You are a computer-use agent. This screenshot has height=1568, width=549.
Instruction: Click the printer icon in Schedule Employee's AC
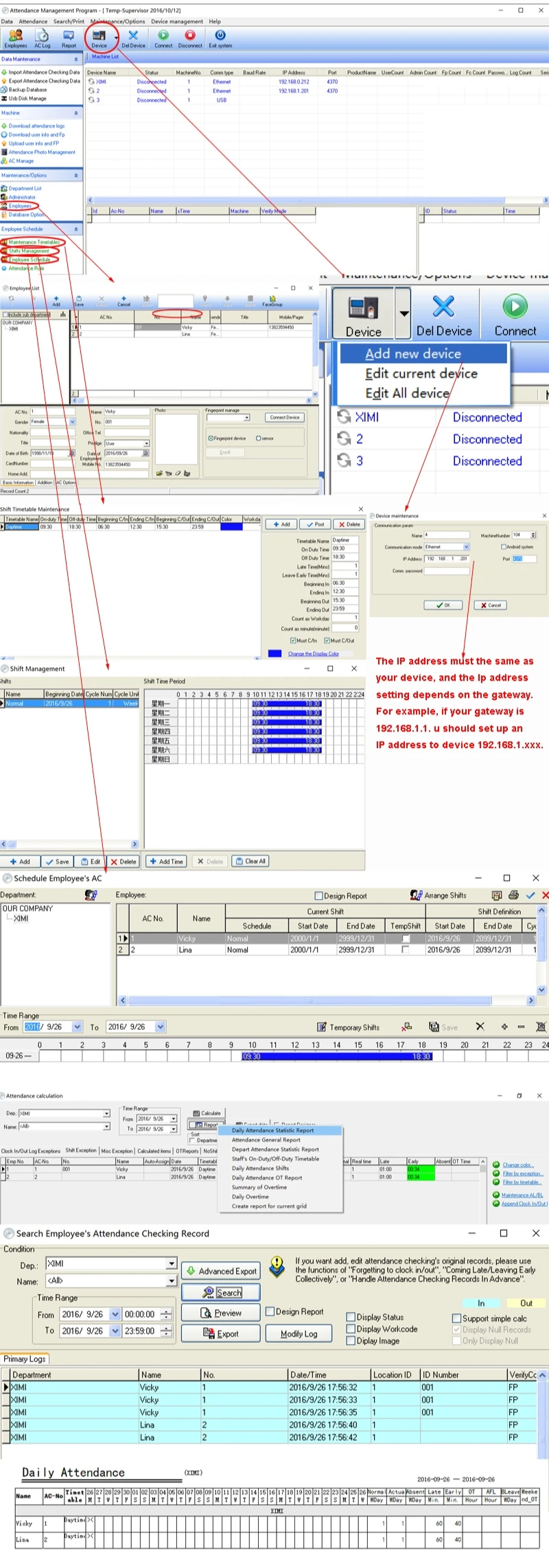513,895
